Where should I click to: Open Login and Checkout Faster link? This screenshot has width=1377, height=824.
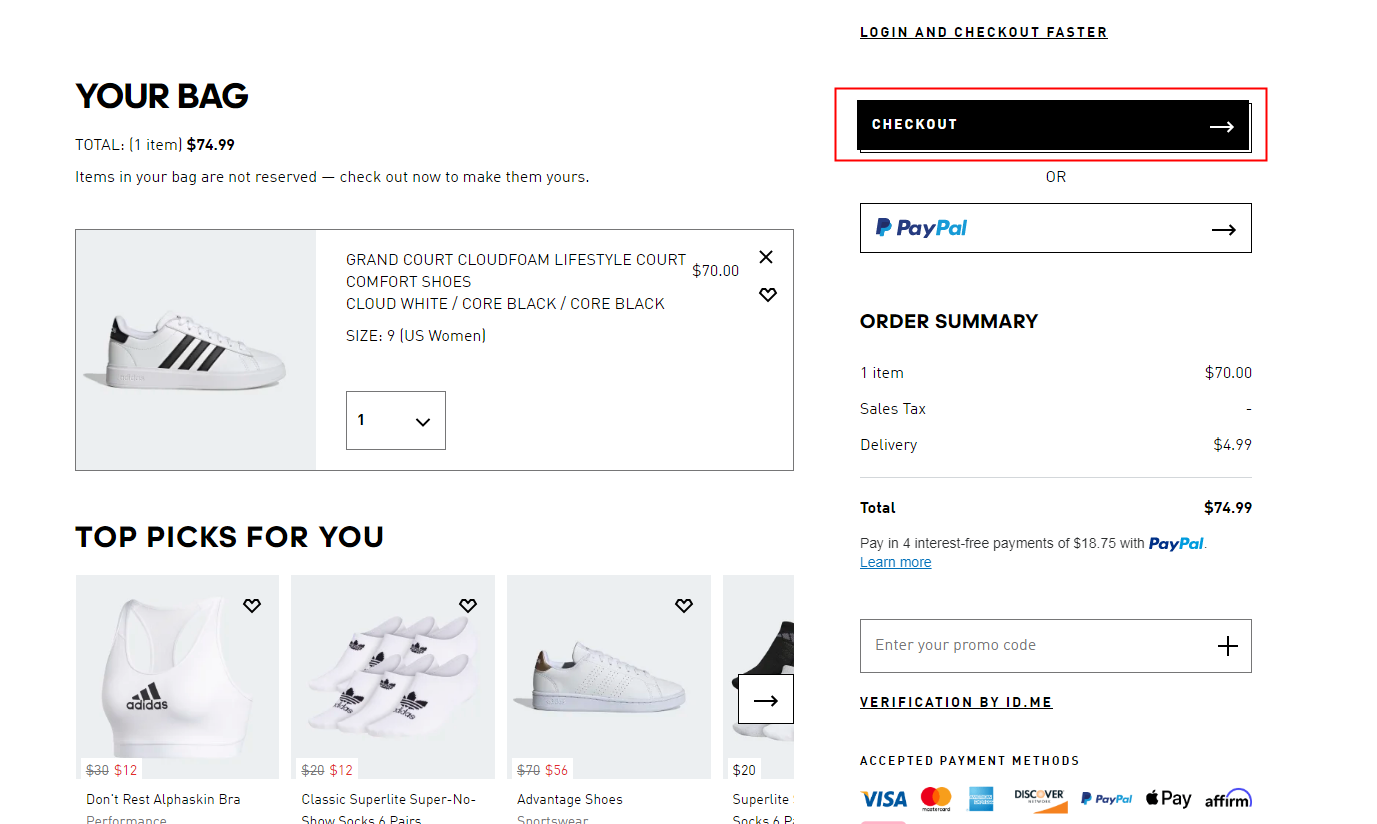(x=983, y=32)
